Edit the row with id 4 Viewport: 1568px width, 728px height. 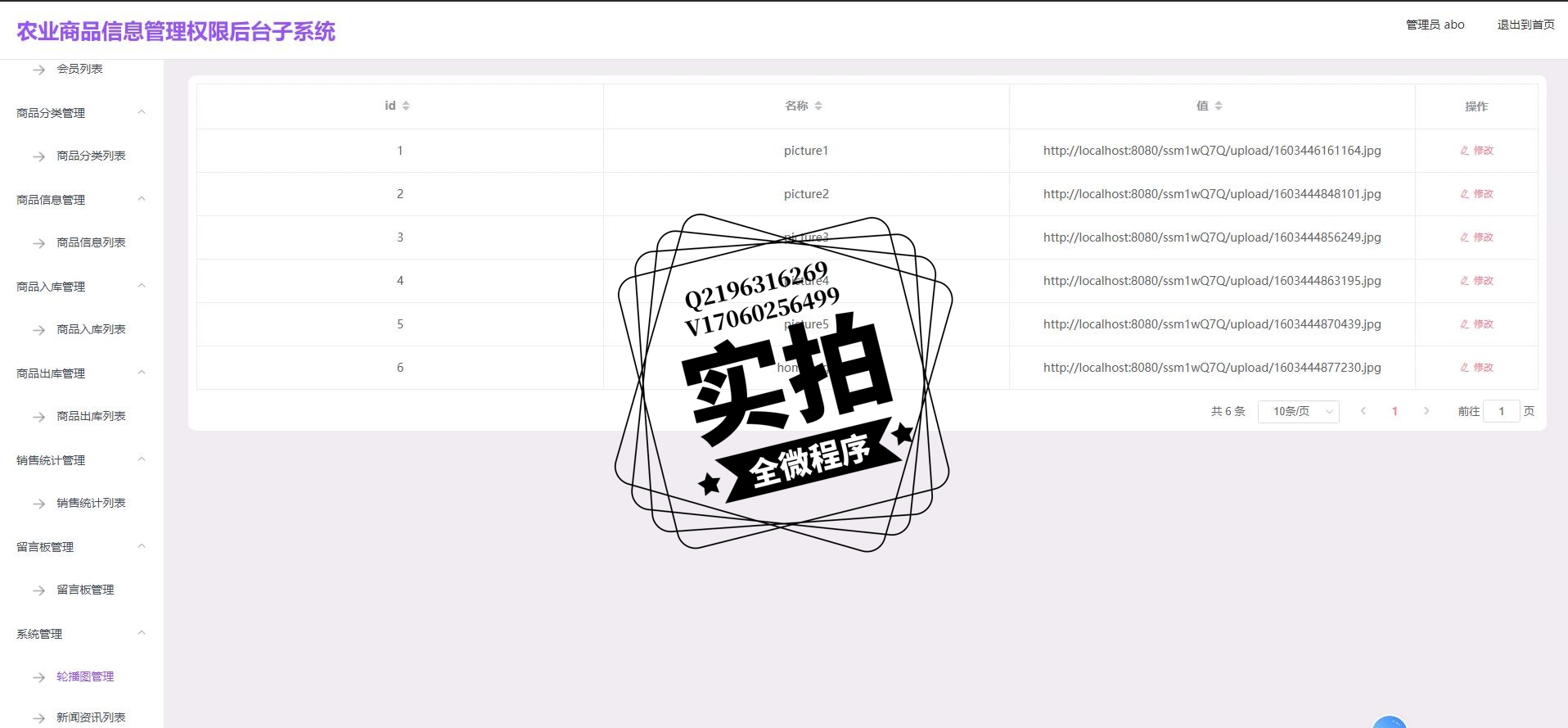pos(1476,281)
